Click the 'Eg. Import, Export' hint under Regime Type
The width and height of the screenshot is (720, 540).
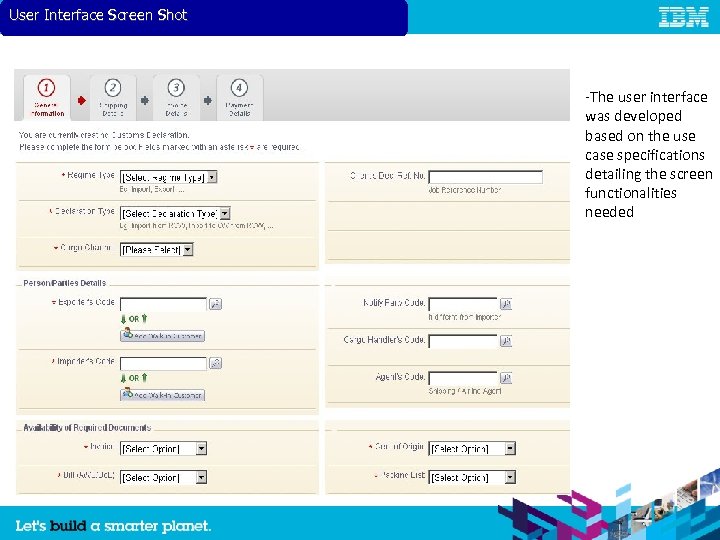click(152, 189)
